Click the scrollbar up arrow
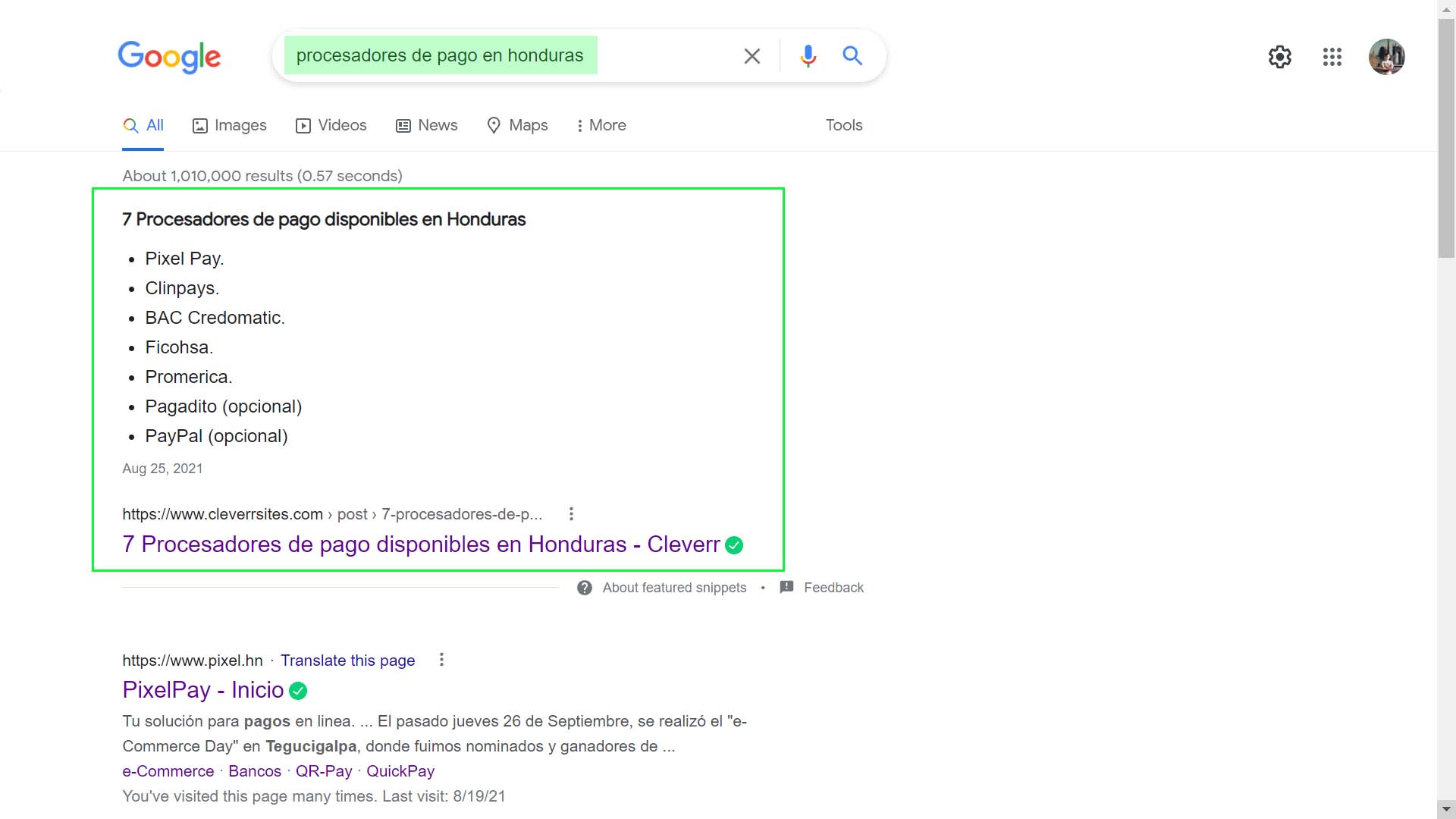 (x=1446, y=8)
